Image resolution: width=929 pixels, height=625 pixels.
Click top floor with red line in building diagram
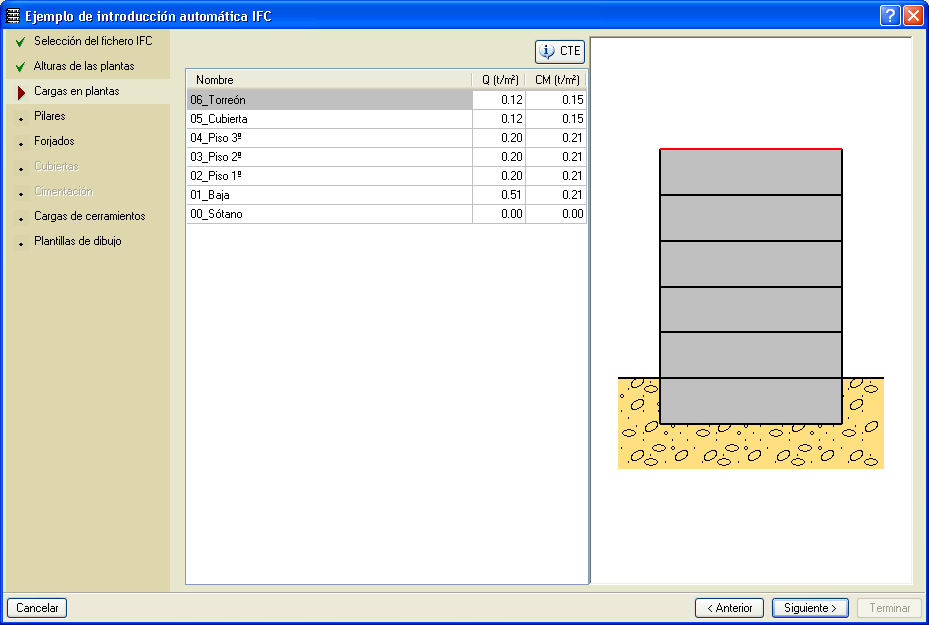tap(751, 172)
